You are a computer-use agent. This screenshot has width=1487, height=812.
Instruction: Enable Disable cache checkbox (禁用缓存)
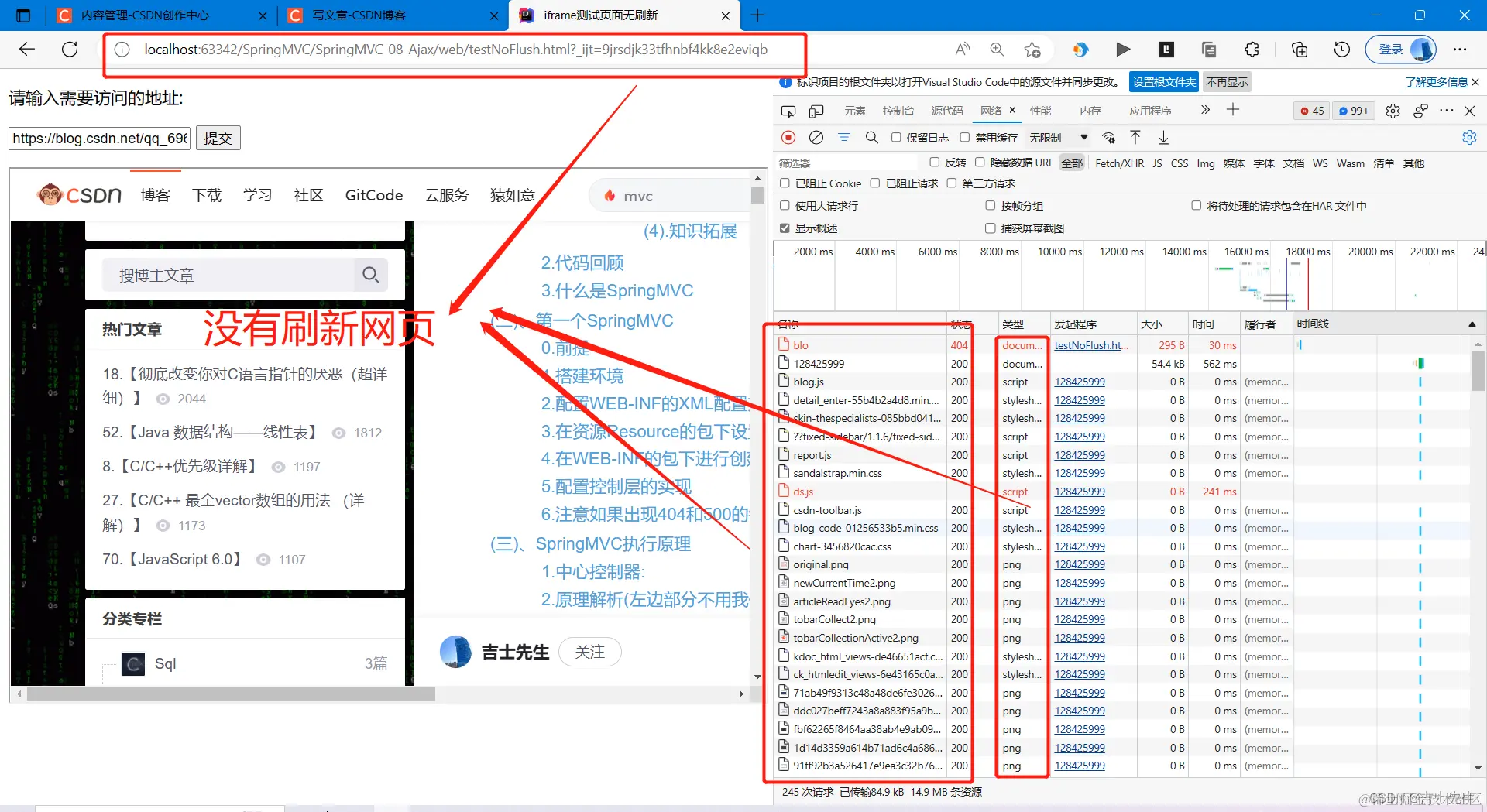pos(964,137)
